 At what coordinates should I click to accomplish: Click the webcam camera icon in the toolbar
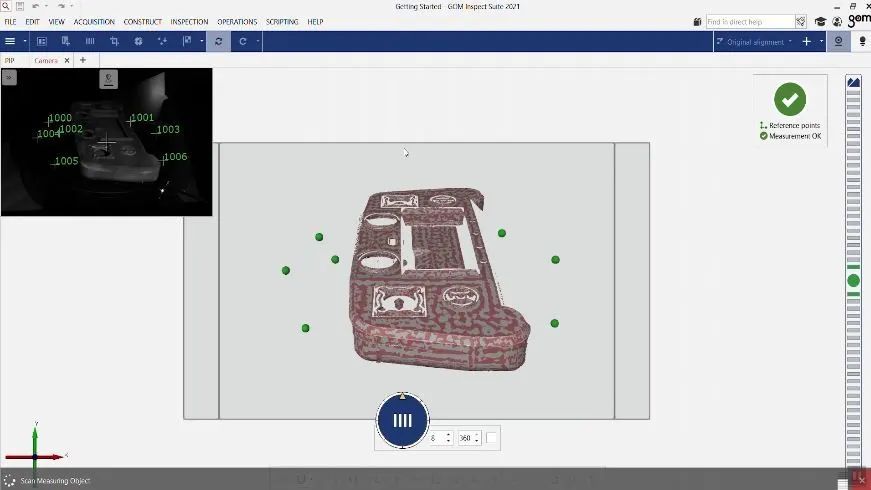tap(838, 41)
